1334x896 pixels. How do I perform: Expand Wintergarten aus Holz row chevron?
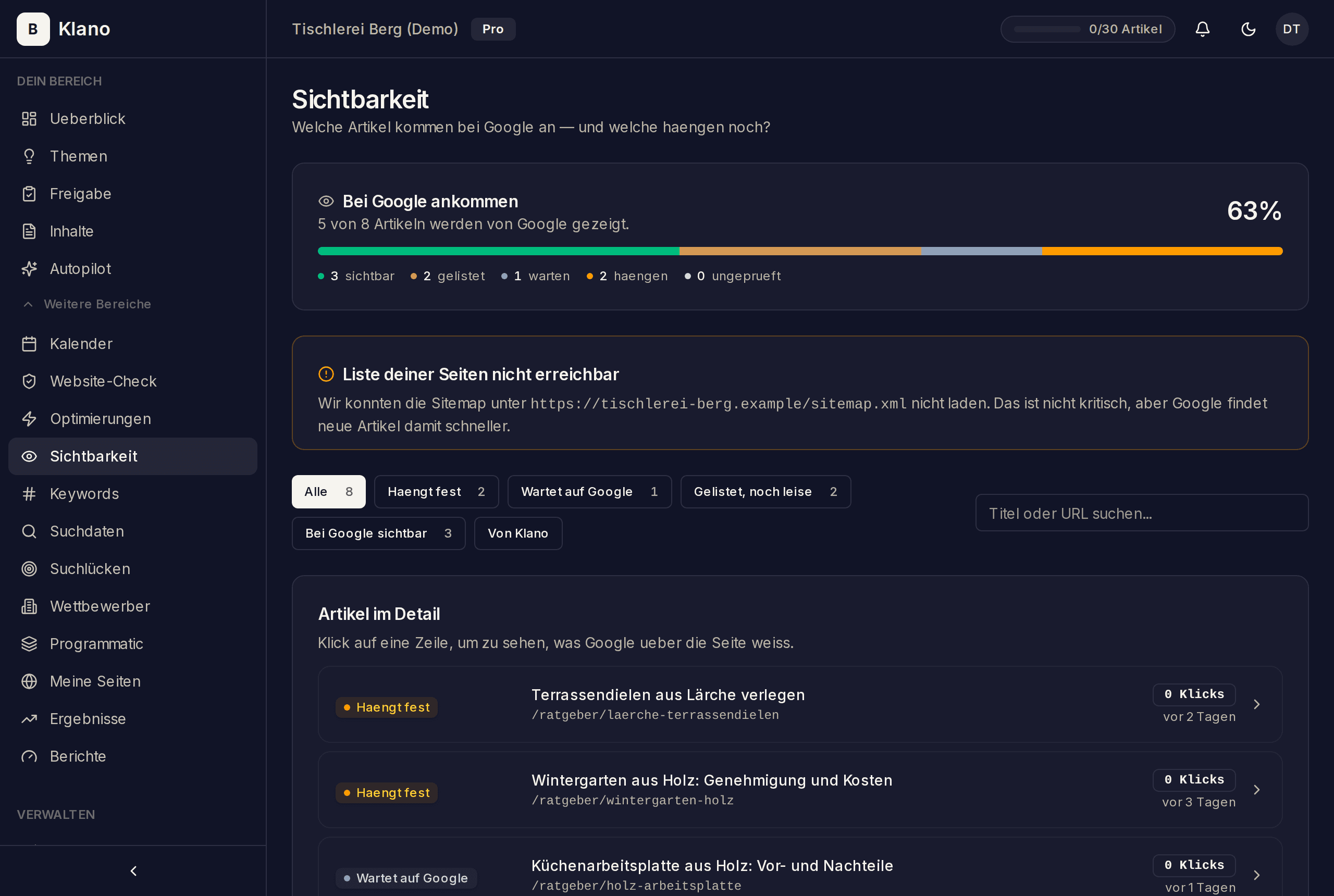1256,790
